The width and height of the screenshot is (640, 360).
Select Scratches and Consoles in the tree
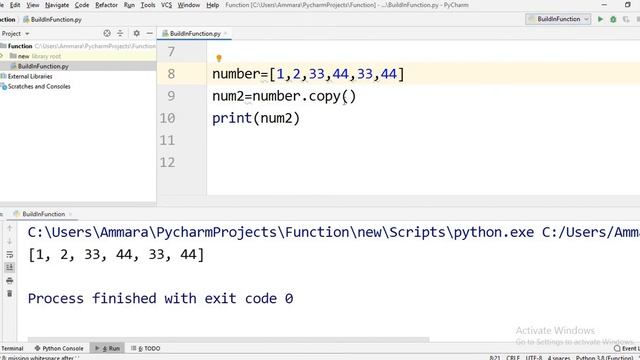(39, 87)
